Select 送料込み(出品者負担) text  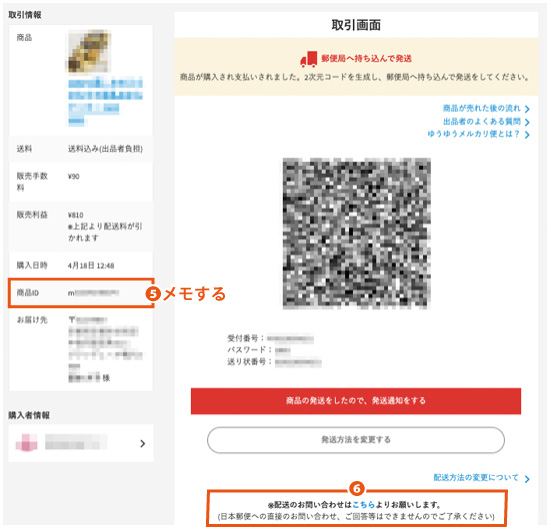[105, 149]
